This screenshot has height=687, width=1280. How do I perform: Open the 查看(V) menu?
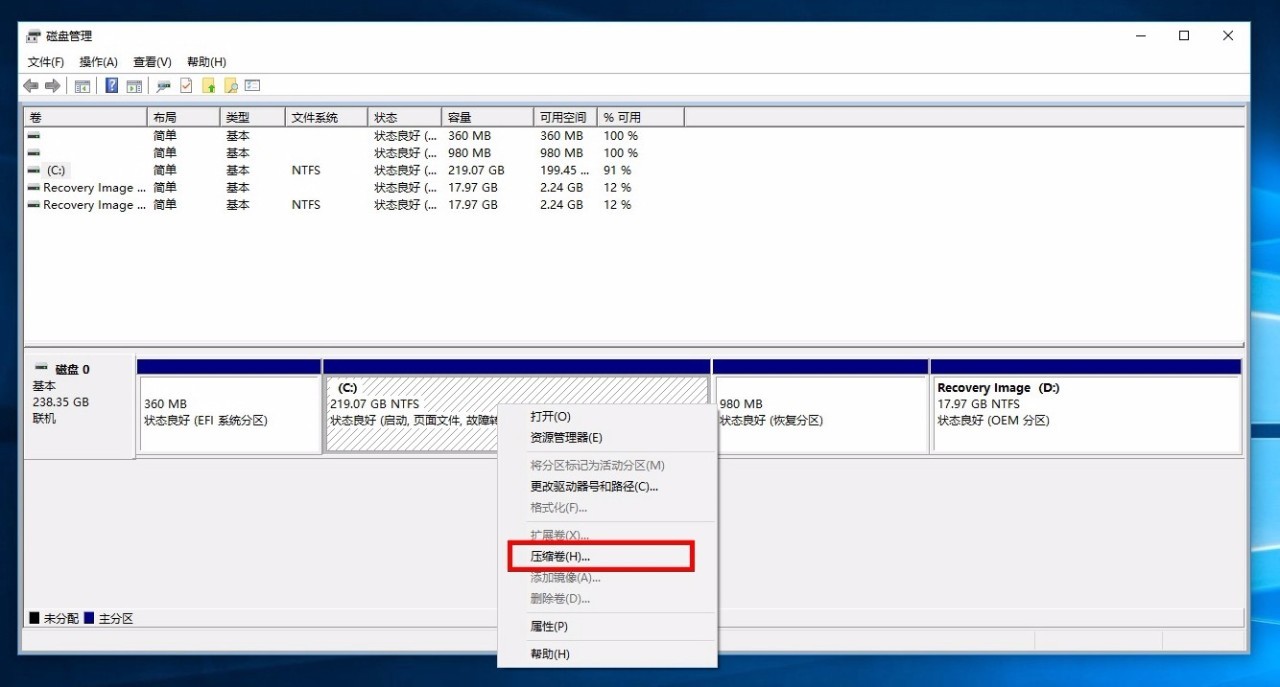pyautogui.click(x=151, y=61)
